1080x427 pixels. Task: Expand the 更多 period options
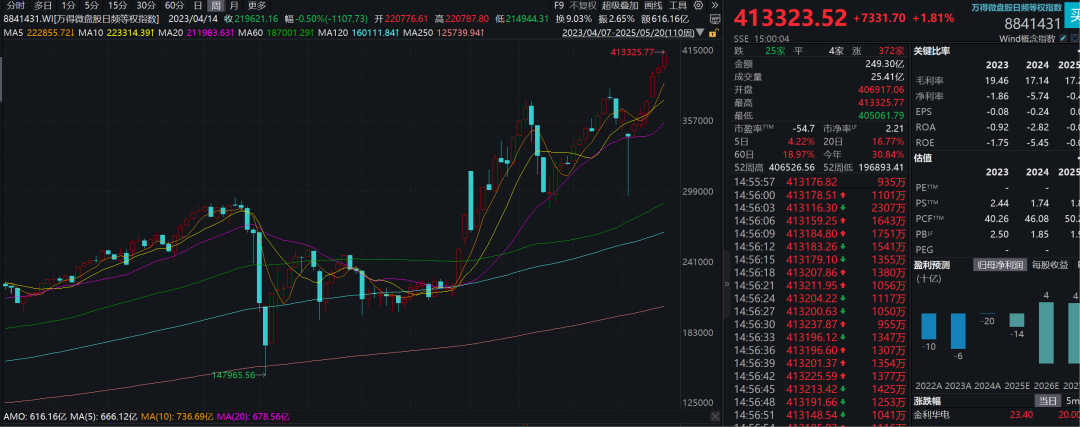[x=257, y=5]
